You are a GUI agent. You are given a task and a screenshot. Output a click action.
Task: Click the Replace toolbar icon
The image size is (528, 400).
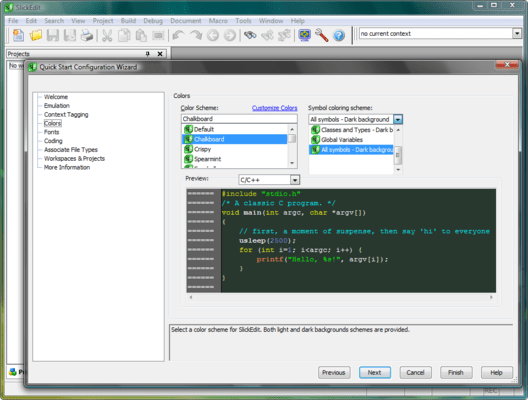pos(285,35)
